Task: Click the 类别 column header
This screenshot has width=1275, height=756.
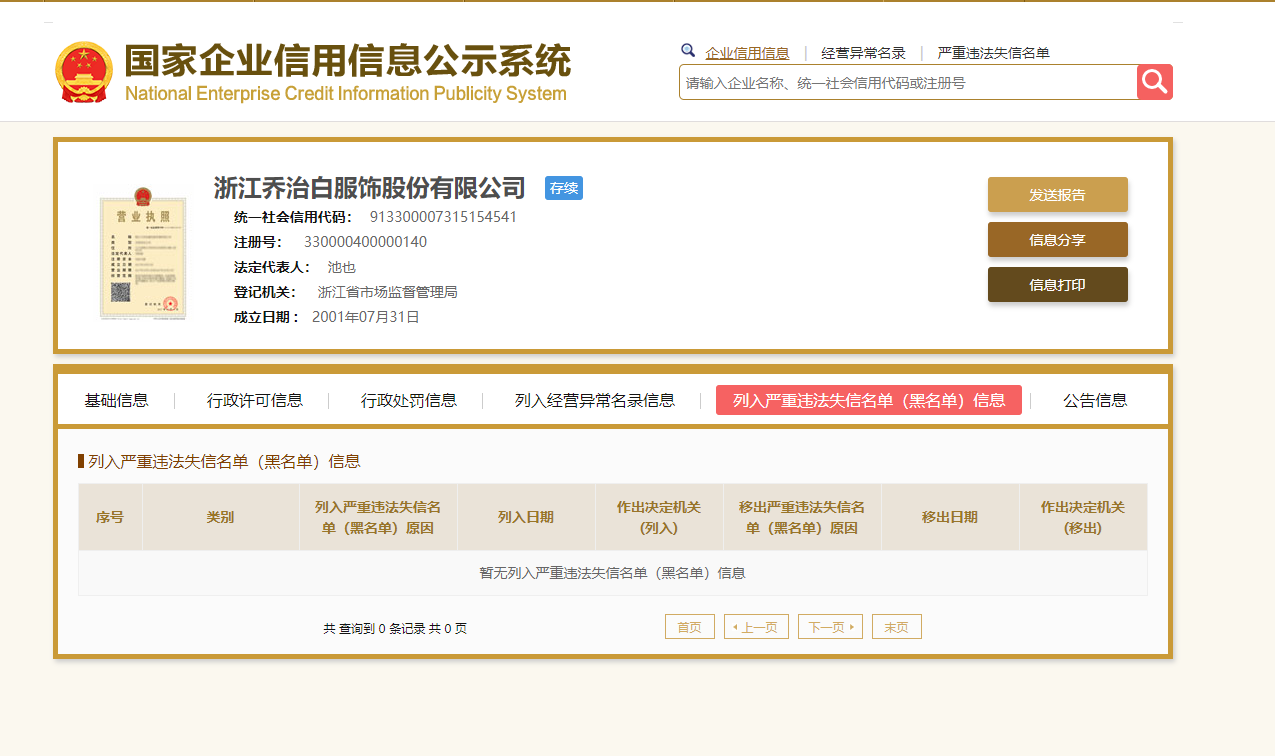Action: (220, 517)
